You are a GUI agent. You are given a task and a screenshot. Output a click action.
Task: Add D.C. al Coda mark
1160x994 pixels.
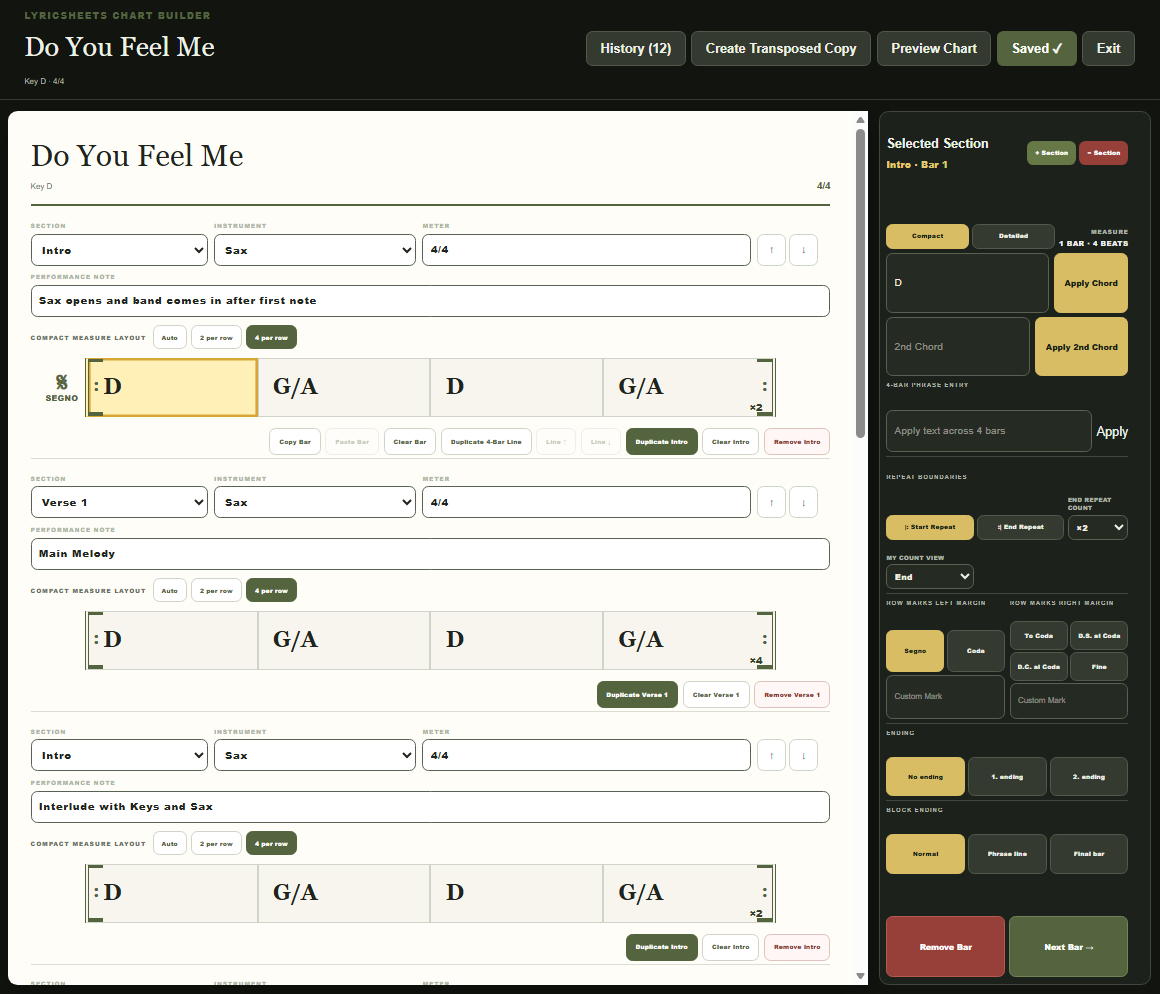pos(1039,666)
